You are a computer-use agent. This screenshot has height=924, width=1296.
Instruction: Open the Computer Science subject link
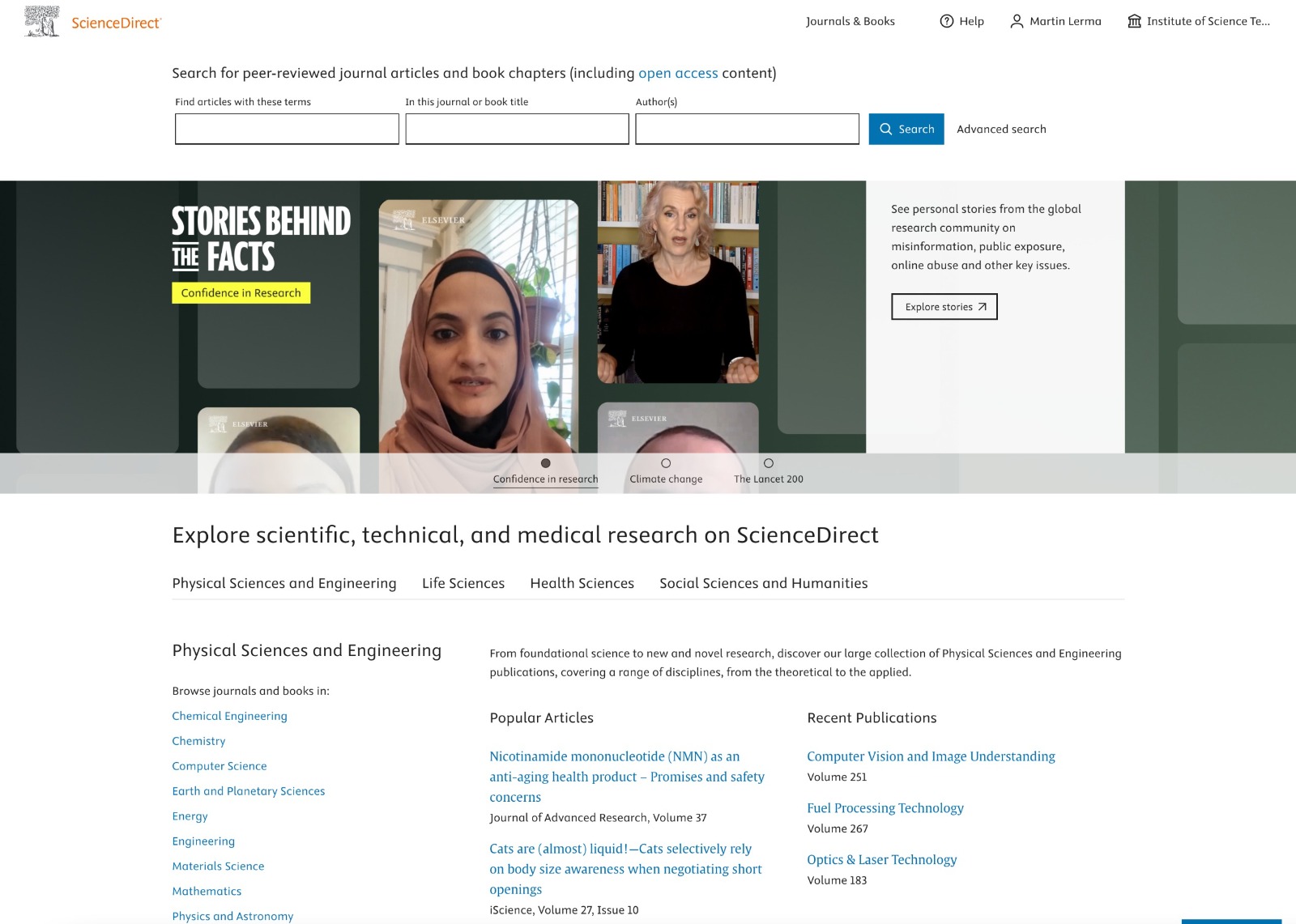coord(219,766)
